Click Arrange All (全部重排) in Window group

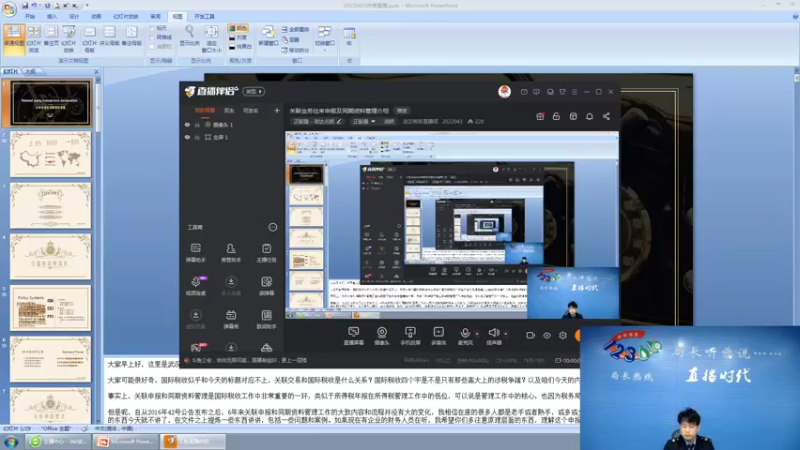(295, 30)
